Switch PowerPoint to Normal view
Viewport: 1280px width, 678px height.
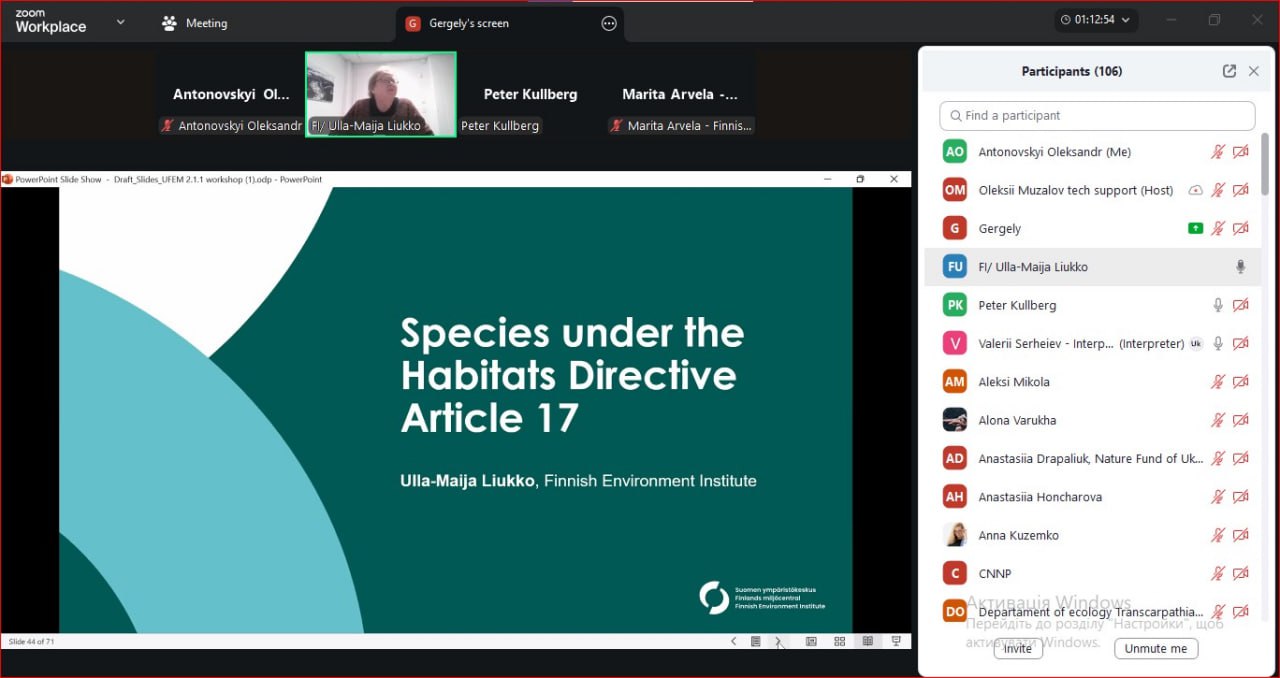coord(811,641)
